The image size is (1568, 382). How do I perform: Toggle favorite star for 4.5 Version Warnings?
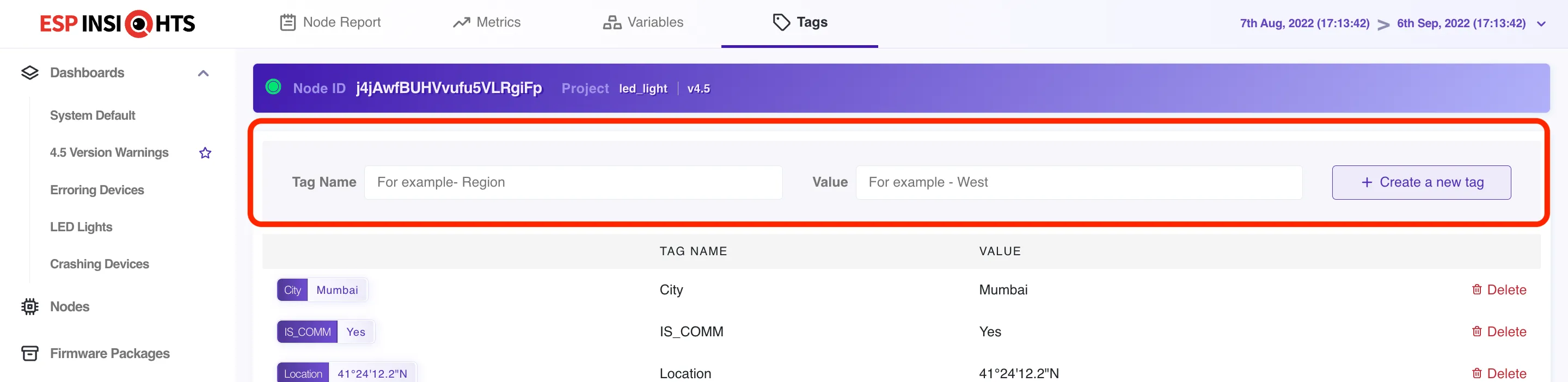pos(205,153)
